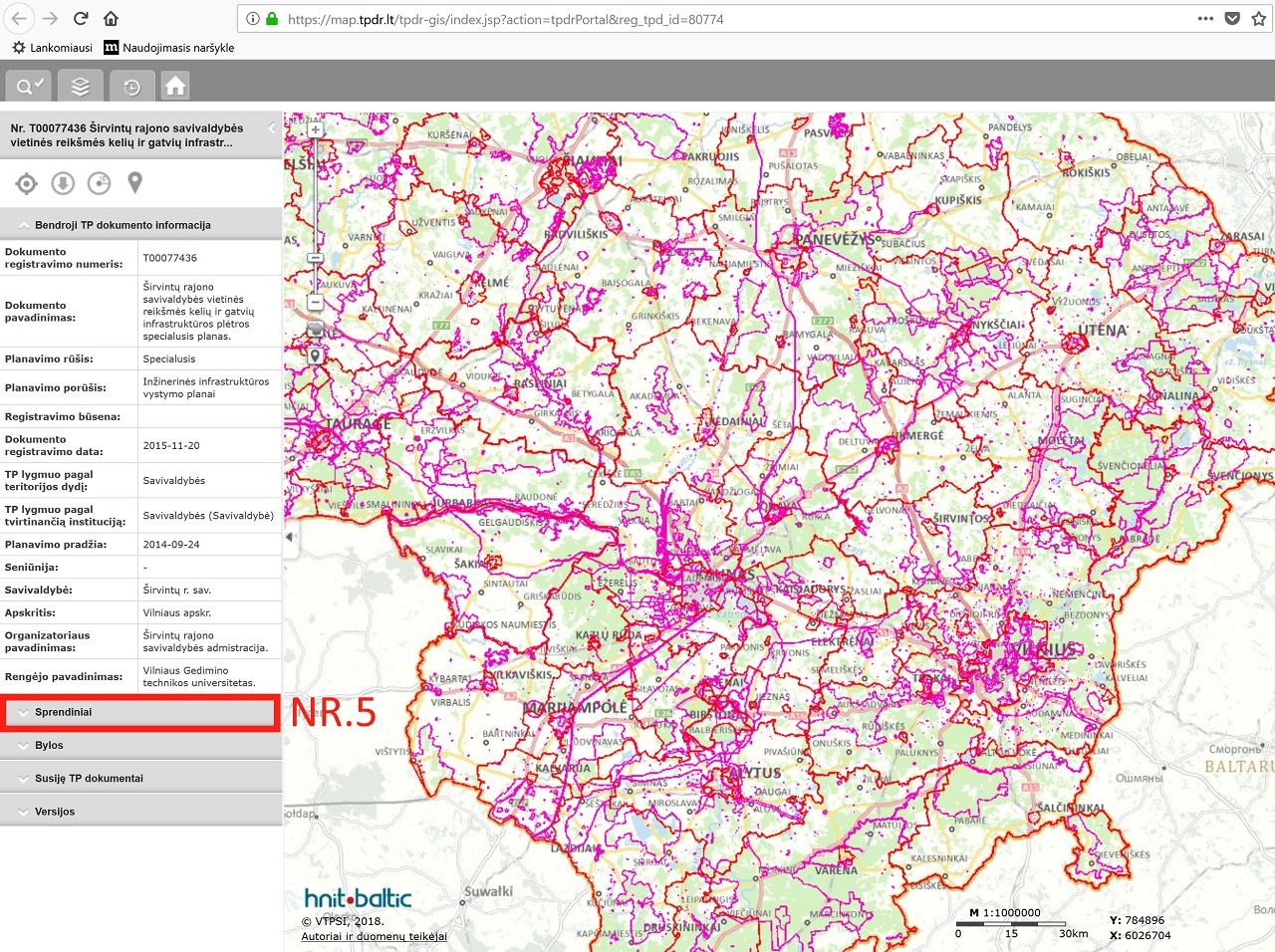This screenshot has height=952, width=1275.
Task: Zoom out with the bottom minus button
Action: coord(315,302)
